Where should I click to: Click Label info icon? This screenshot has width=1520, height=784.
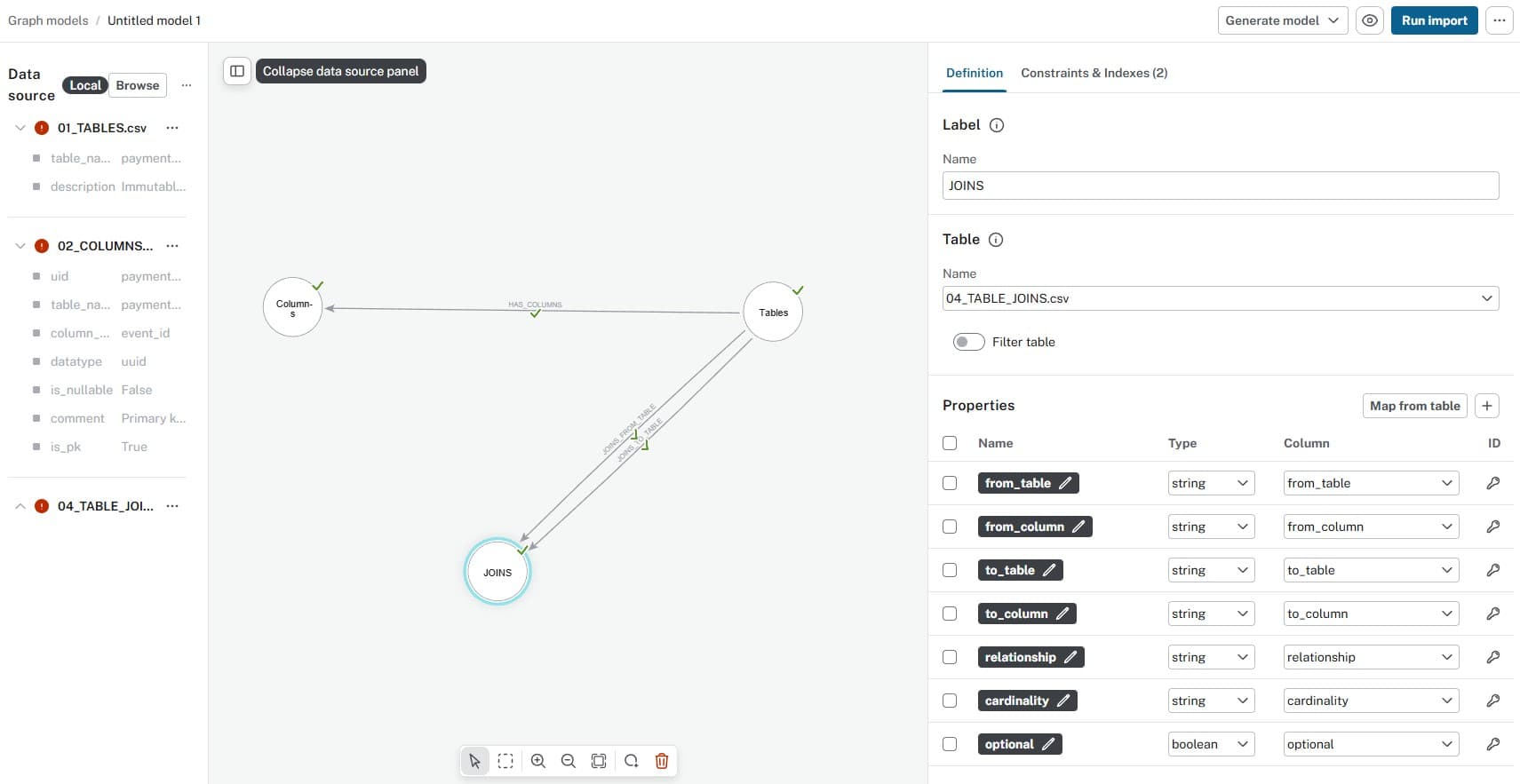997,125
